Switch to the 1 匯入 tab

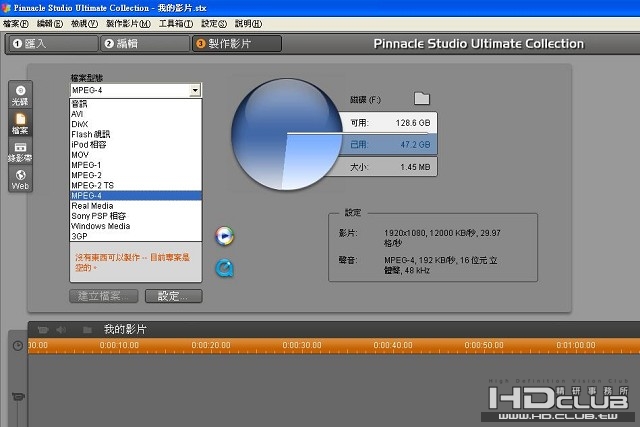pyautogui.click(x=52, y=44)
